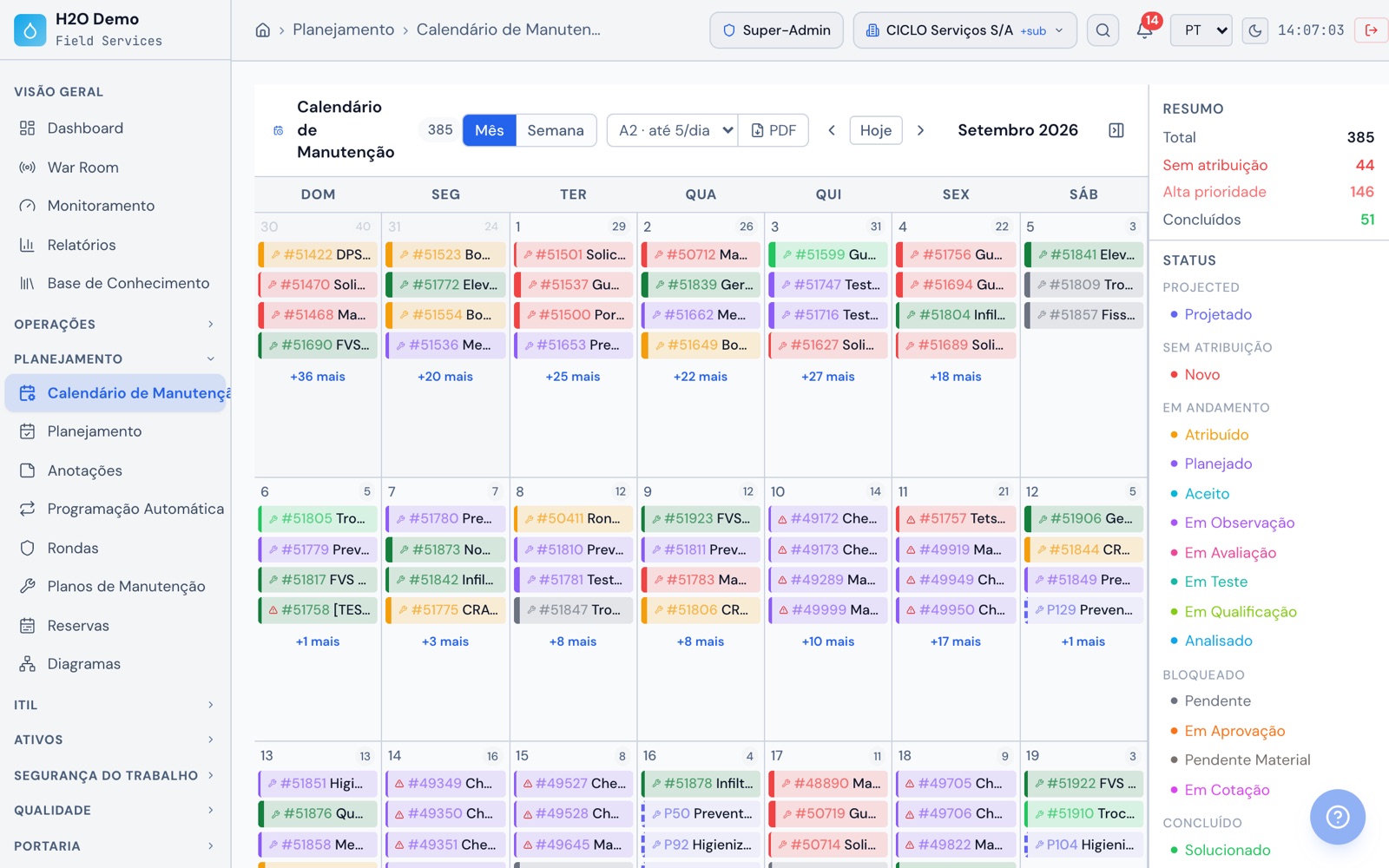This screenshot has width=1389, height=868.
Task: Open event #51841 Elev on day 5
Action: tap(1083, 254)
